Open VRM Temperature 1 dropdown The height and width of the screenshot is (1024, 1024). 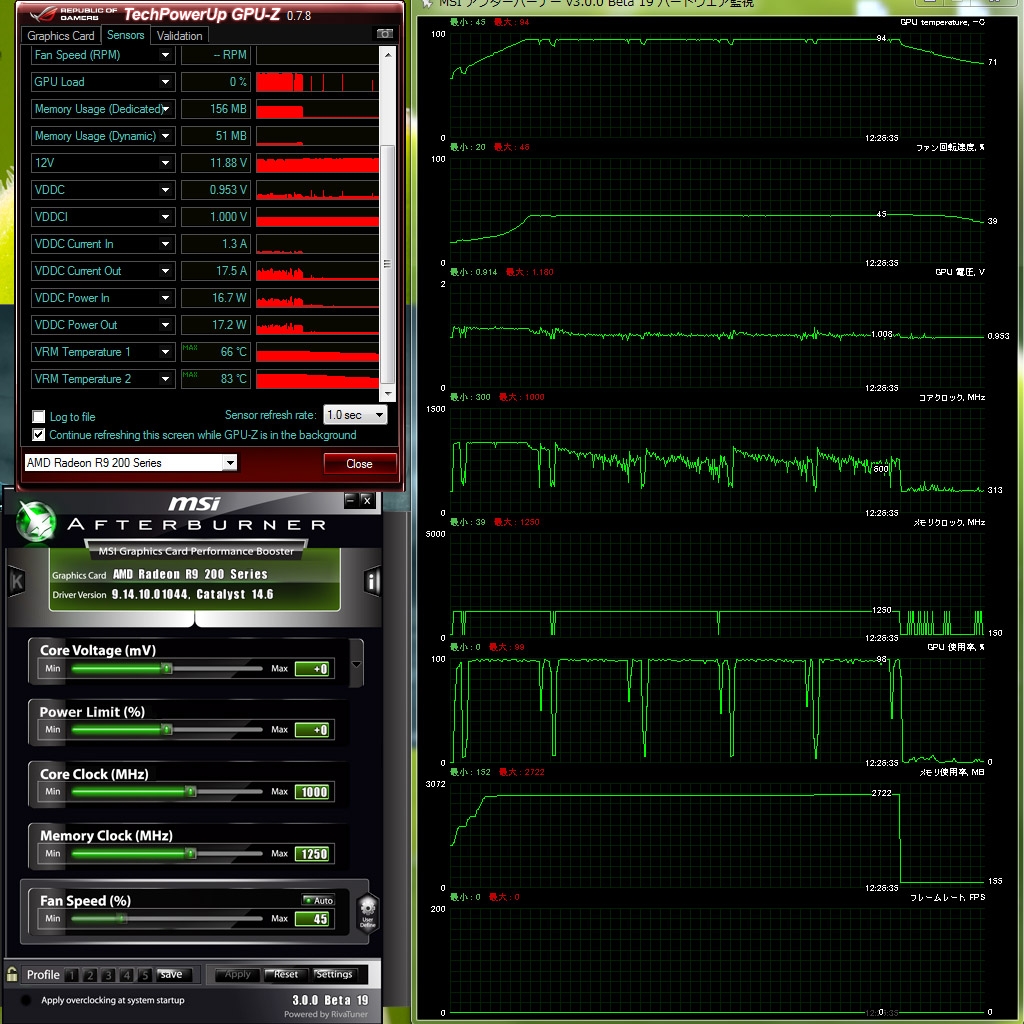(x=165, y=352)
